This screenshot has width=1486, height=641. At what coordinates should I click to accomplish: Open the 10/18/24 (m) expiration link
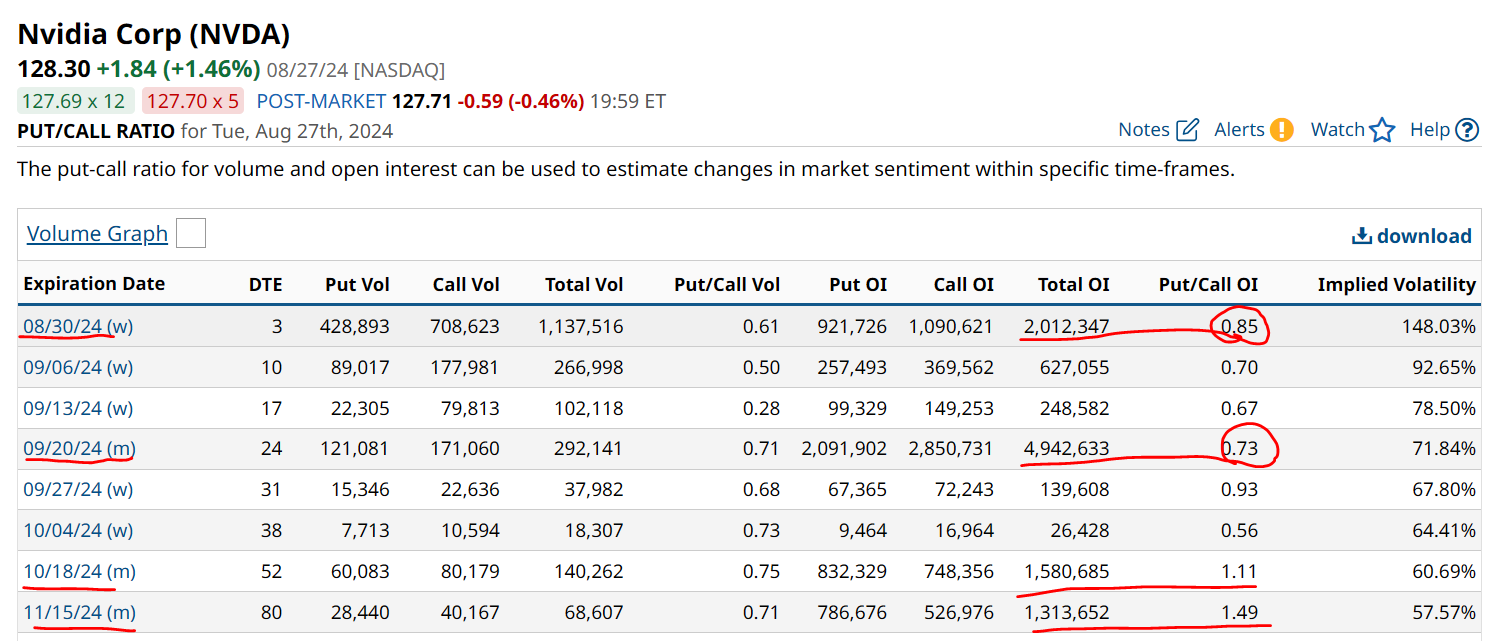click(79, 571)
